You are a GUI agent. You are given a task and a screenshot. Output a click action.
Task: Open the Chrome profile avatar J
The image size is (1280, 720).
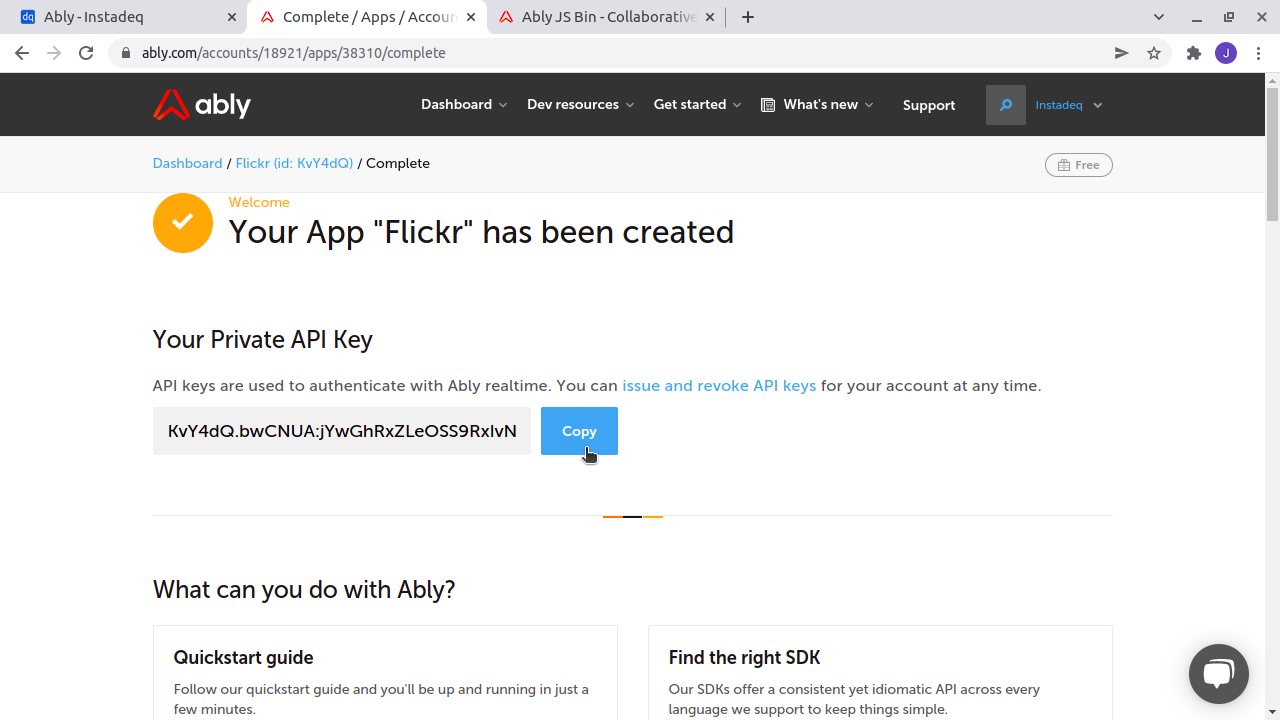(1226, 53)
